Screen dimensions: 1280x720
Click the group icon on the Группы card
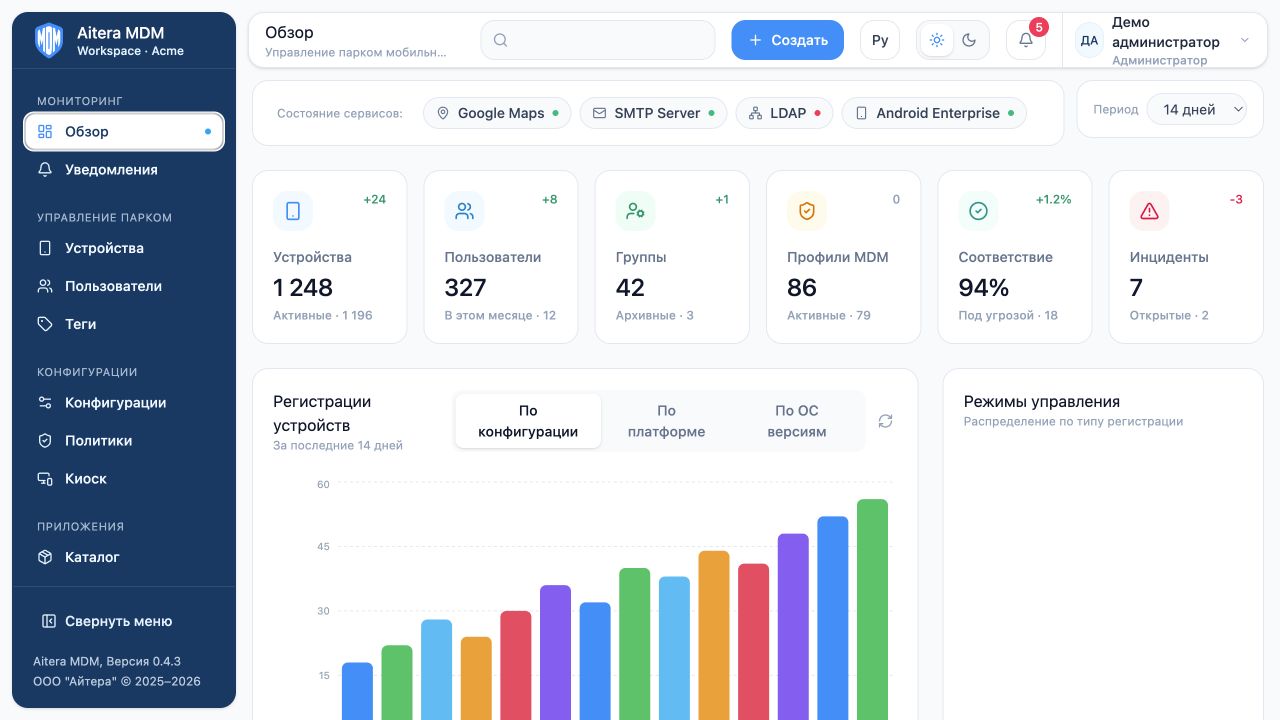(636, 211)
